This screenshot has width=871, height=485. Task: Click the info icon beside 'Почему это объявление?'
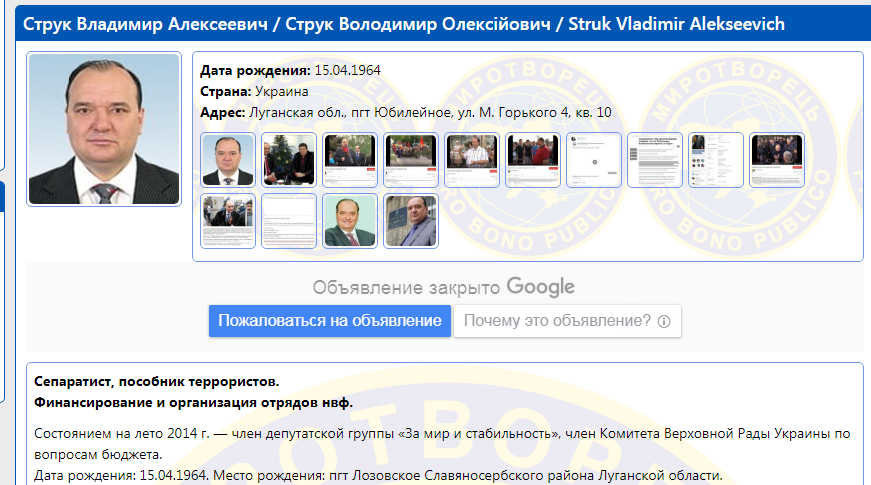664,322
